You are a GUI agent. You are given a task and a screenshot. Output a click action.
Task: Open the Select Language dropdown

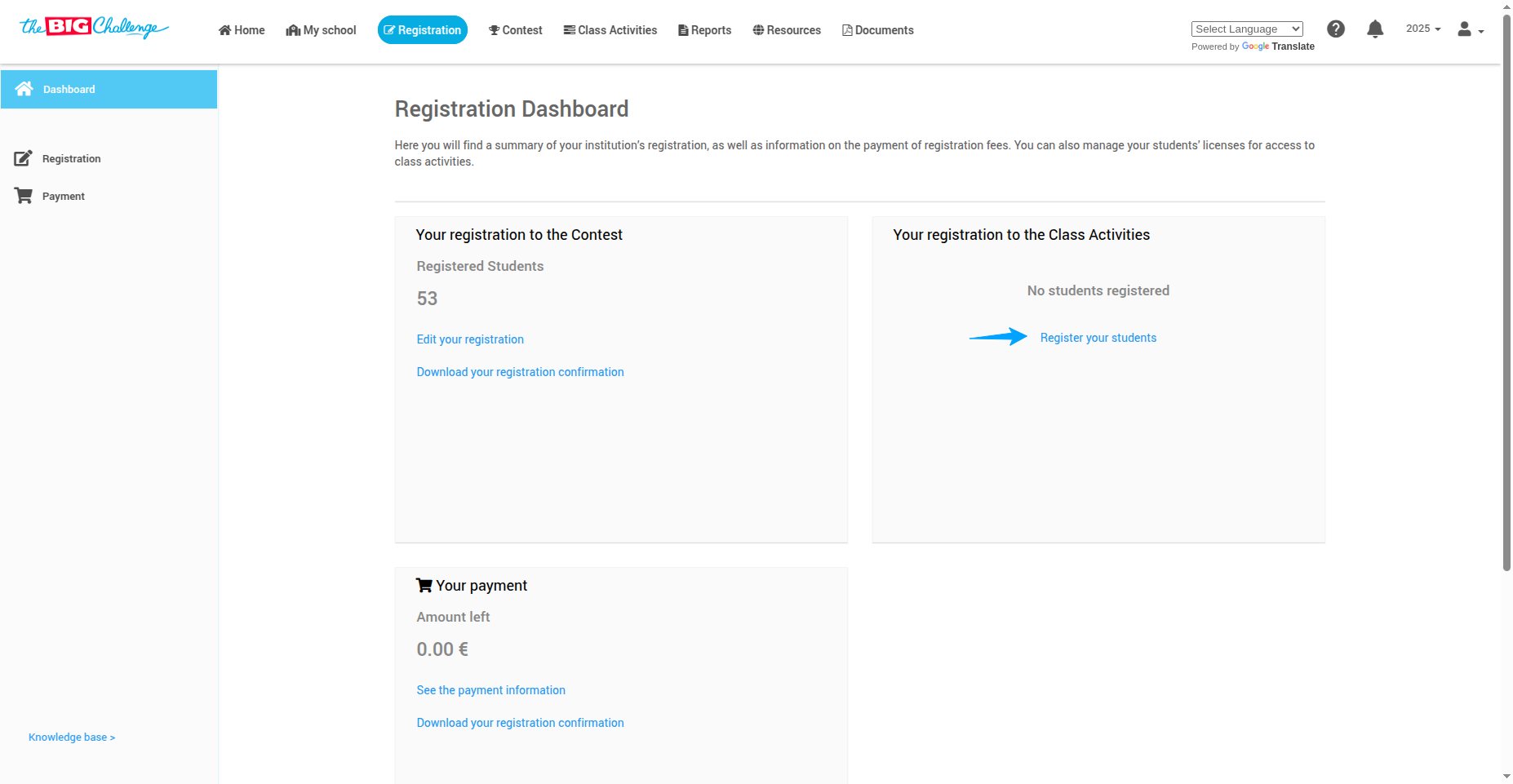coord(1247,29)
